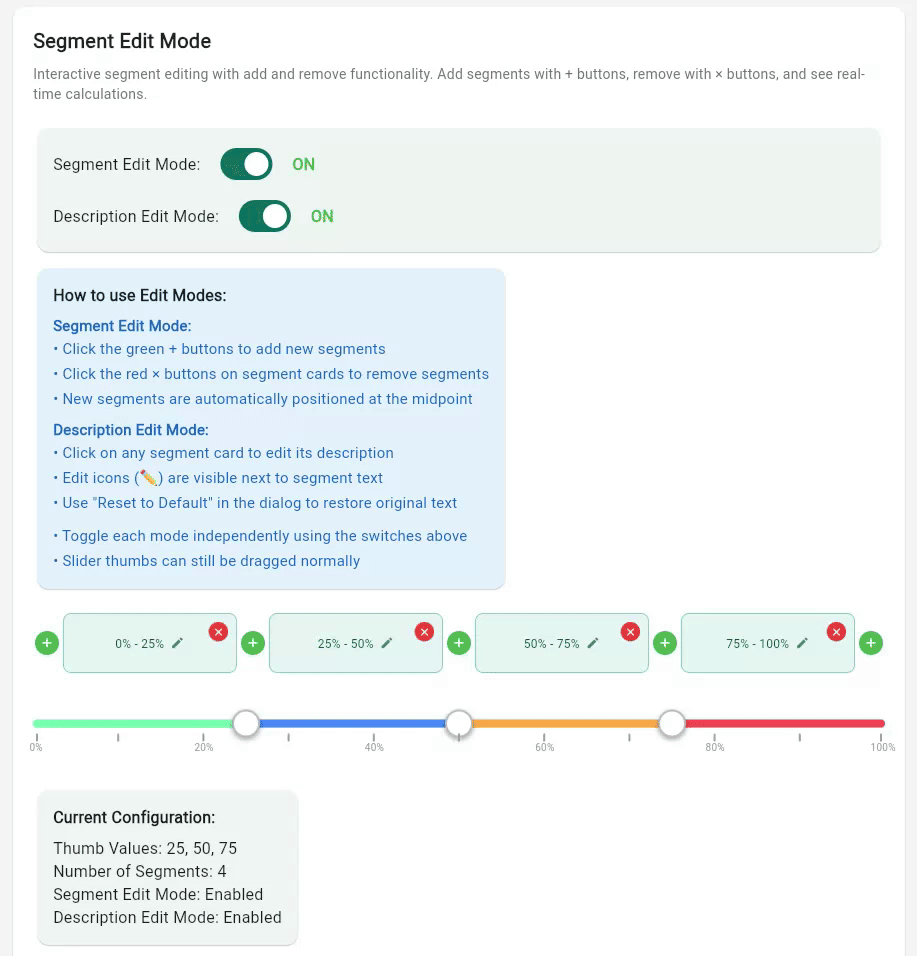The width and height of the screenshot is (917, 956).
Task: Click the red × icon on the '0% - 25%' card
Action: [x=218, y=631]
